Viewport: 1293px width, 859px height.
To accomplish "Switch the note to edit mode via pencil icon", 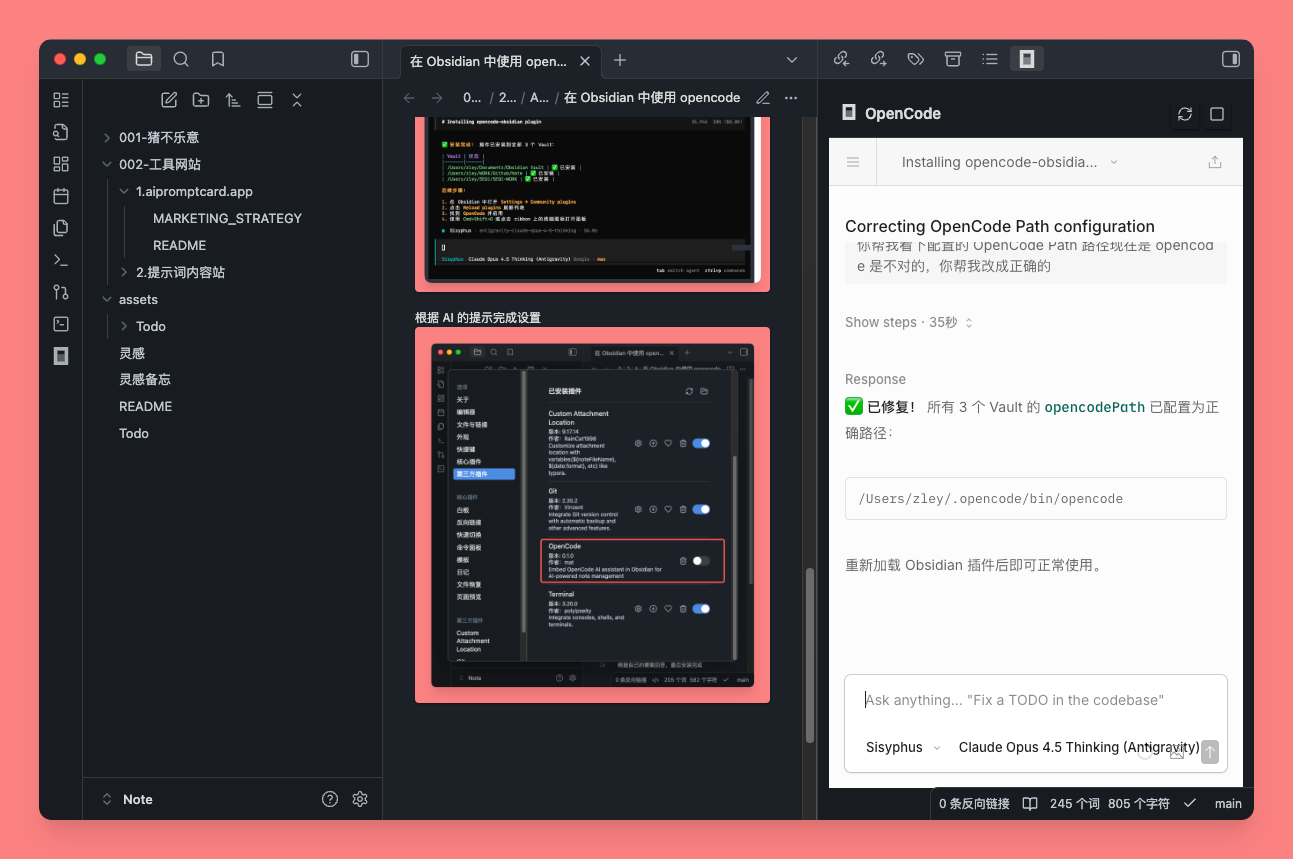I will (x=763, y=98).
